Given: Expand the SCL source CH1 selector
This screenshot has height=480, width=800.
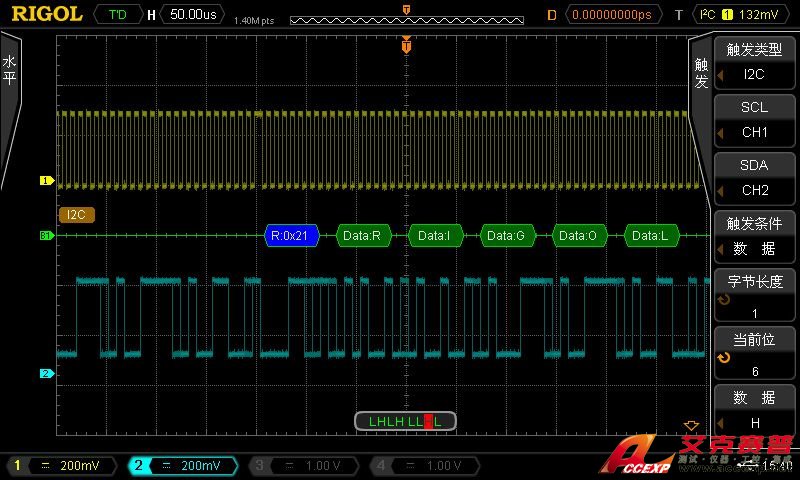Looking at the screenshot, I should [x=754, y=120].
